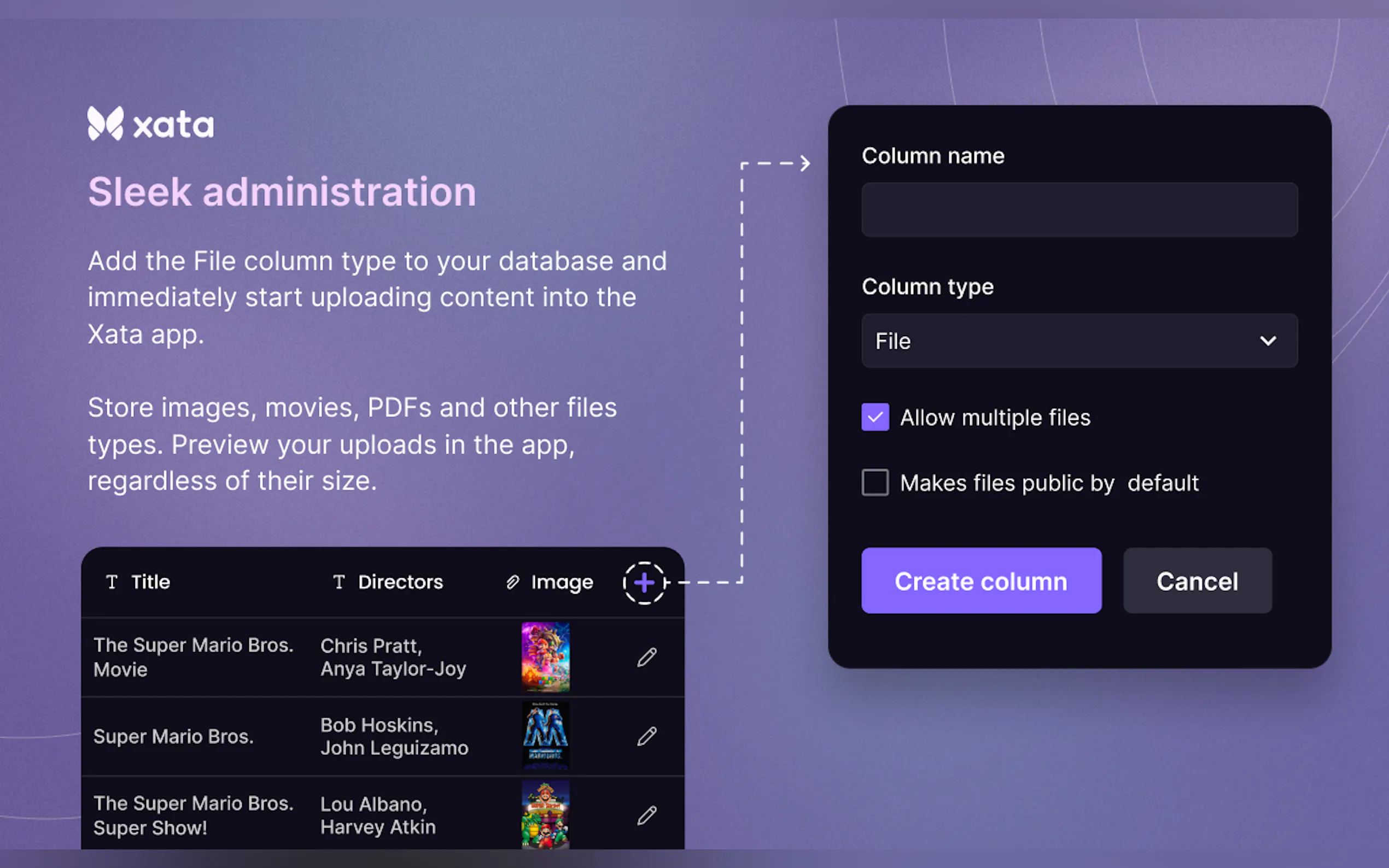The width and height of the screenshot is (1389, 868).
Task: Click the plus icon to add column
Action: click(x=644, y=583)
